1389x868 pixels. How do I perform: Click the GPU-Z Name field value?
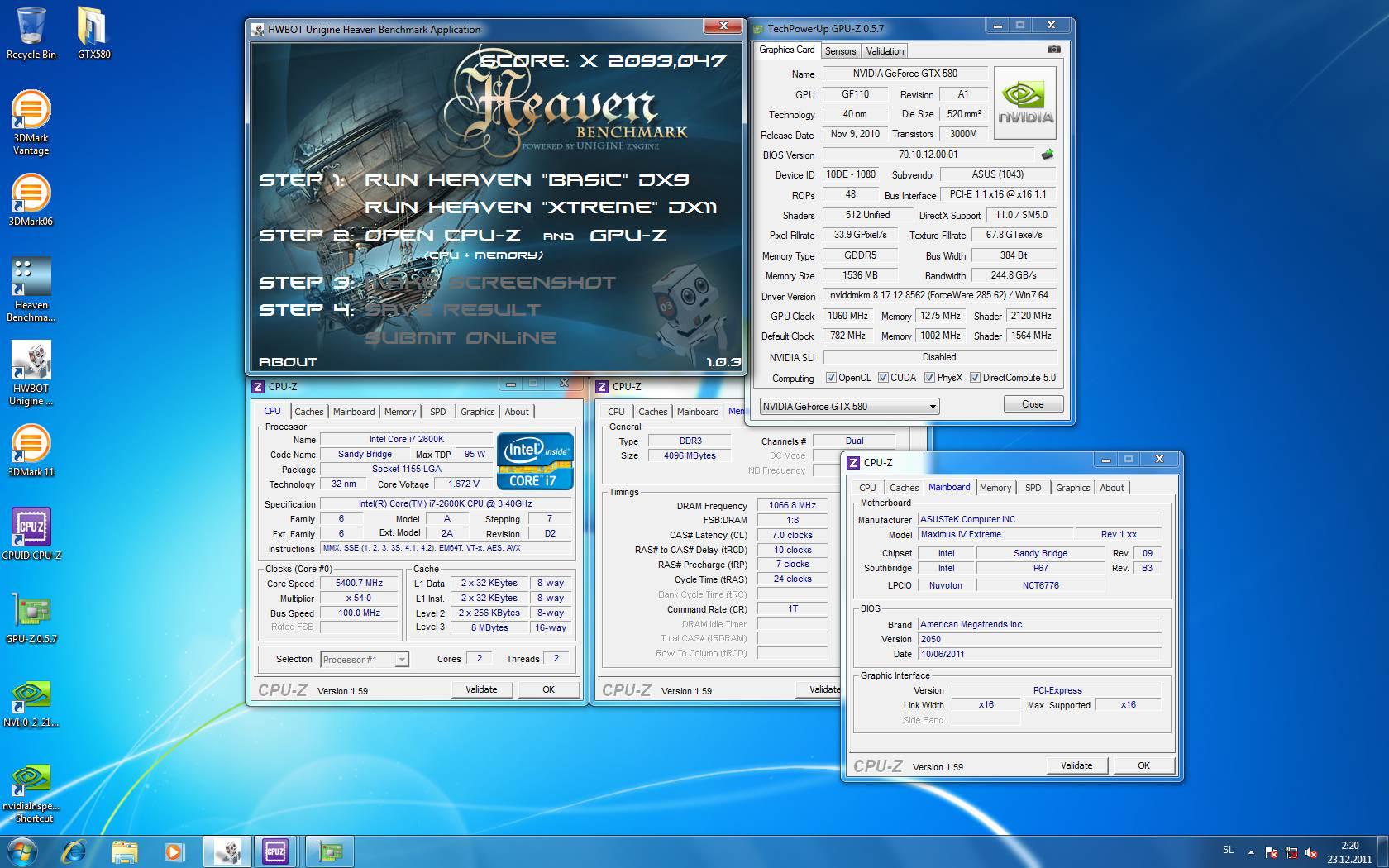tap(905, 74)
